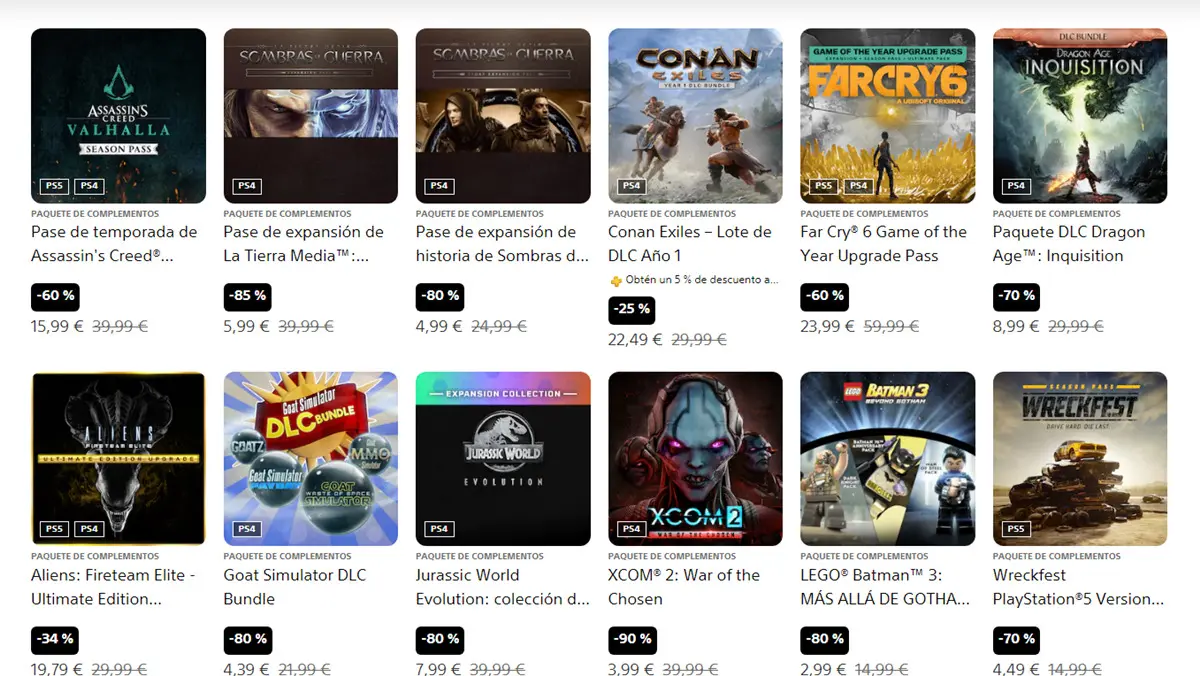Click the PS Plus icon under Conan Exiles

coord(615,281)
